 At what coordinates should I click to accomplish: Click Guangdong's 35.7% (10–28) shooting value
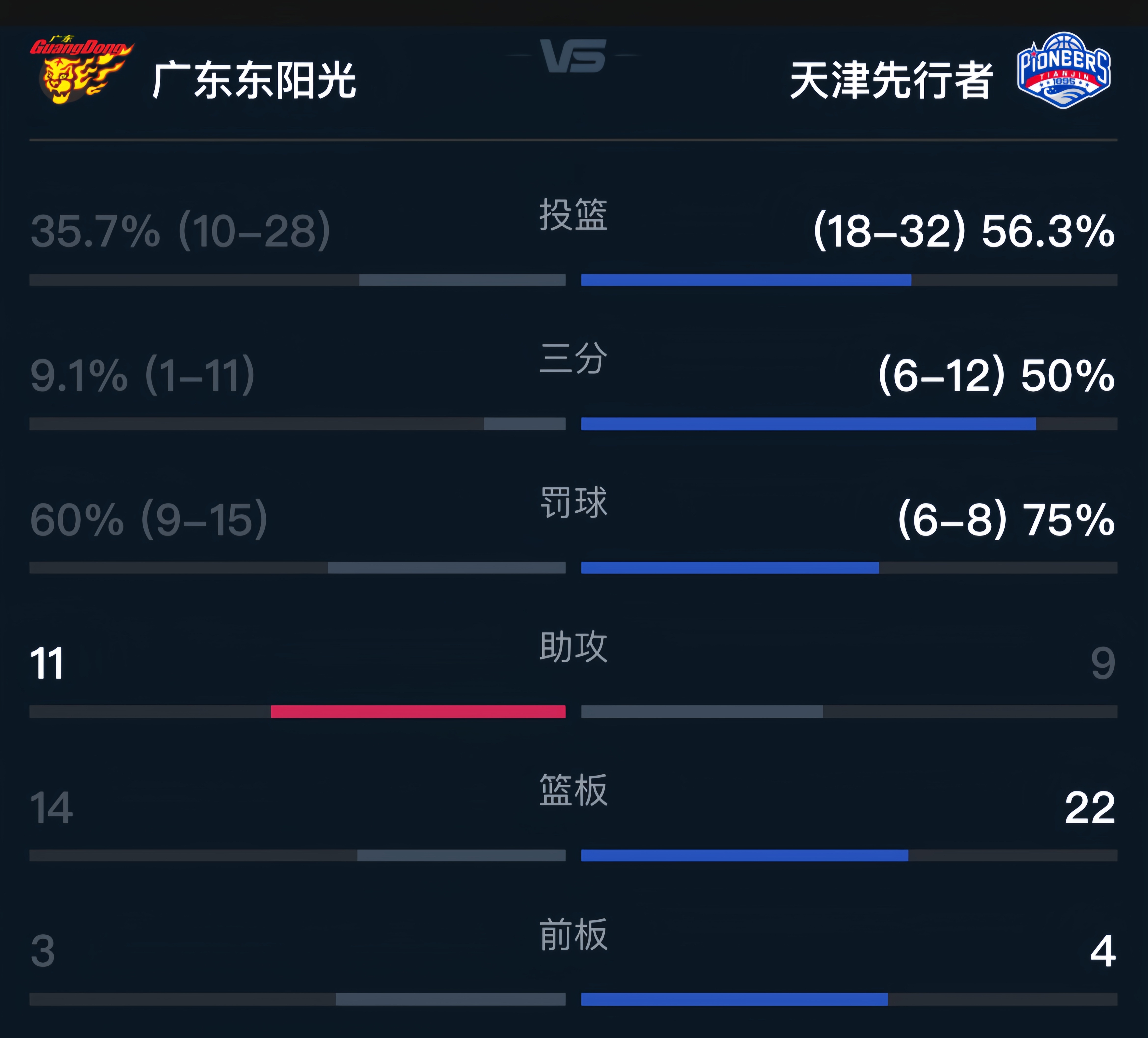180,232
